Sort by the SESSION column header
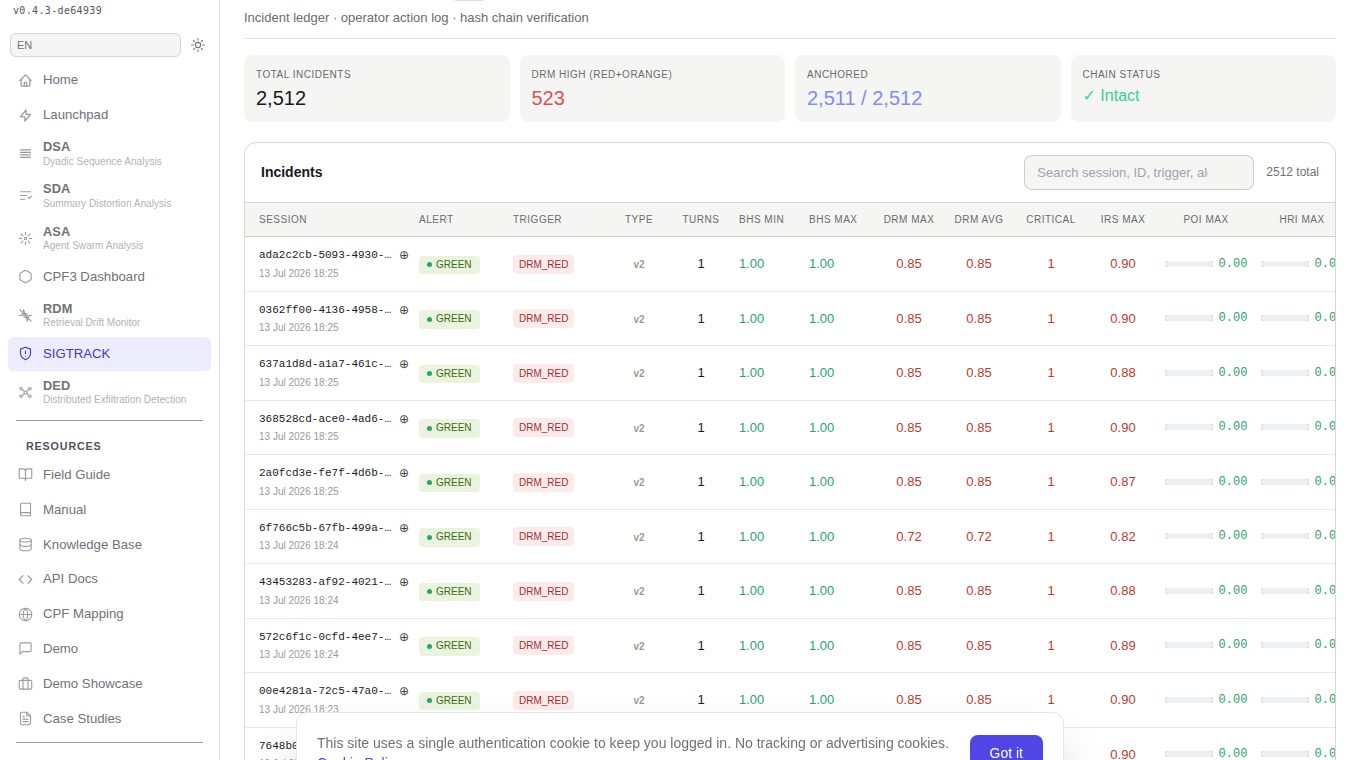 click(x=283, y=219)
